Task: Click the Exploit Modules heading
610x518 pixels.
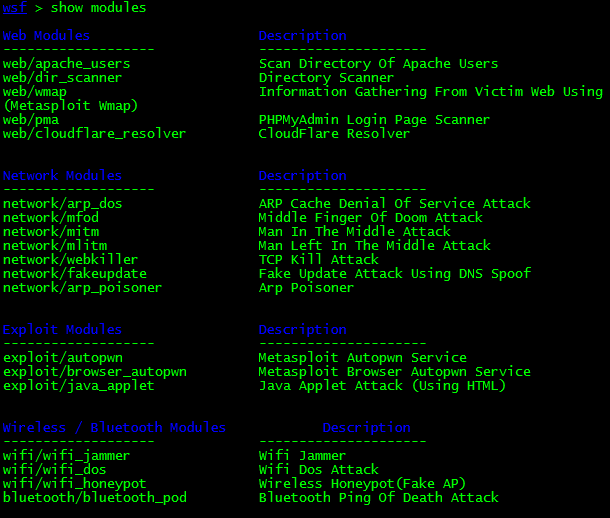Action: click(62, 330)
